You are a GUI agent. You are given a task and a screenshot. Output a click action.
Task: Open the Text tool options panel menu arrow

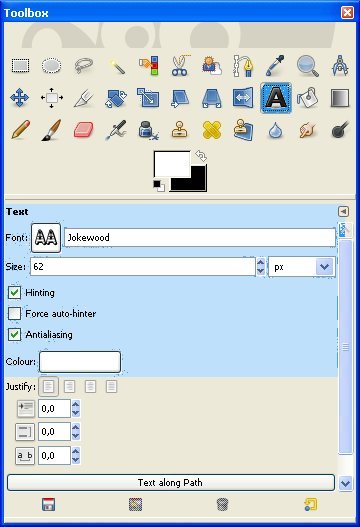(x=343, y=211)
